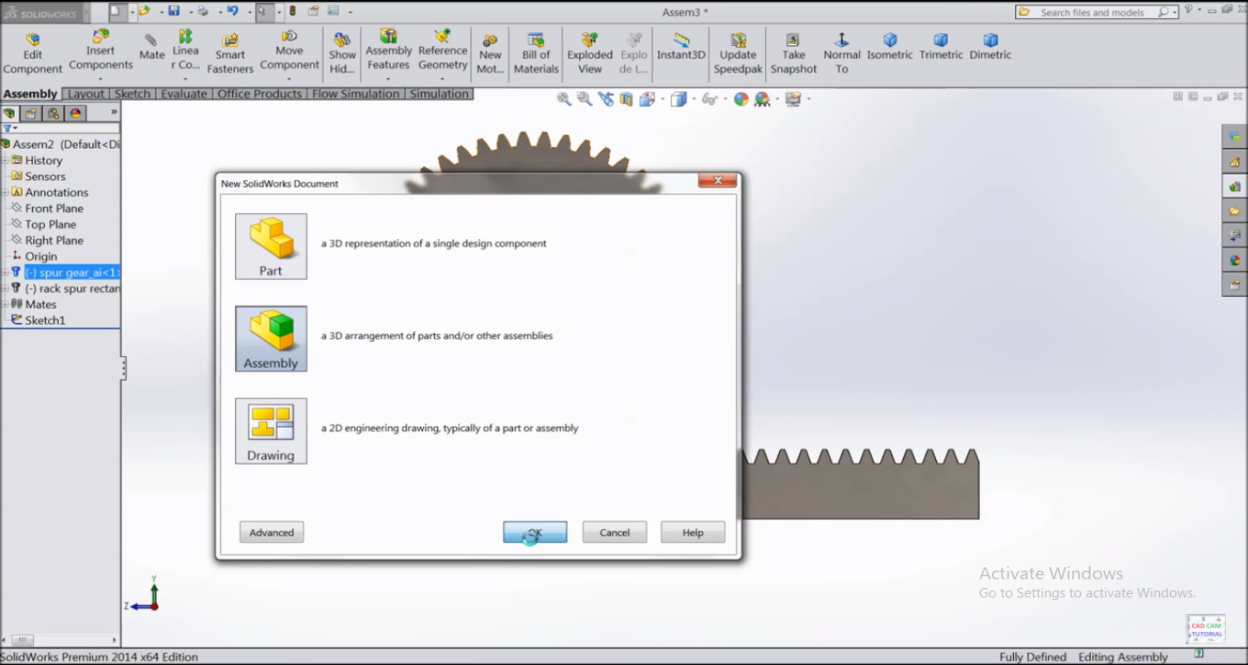Click the Insert Components tool icon

(x=100, y=37)
